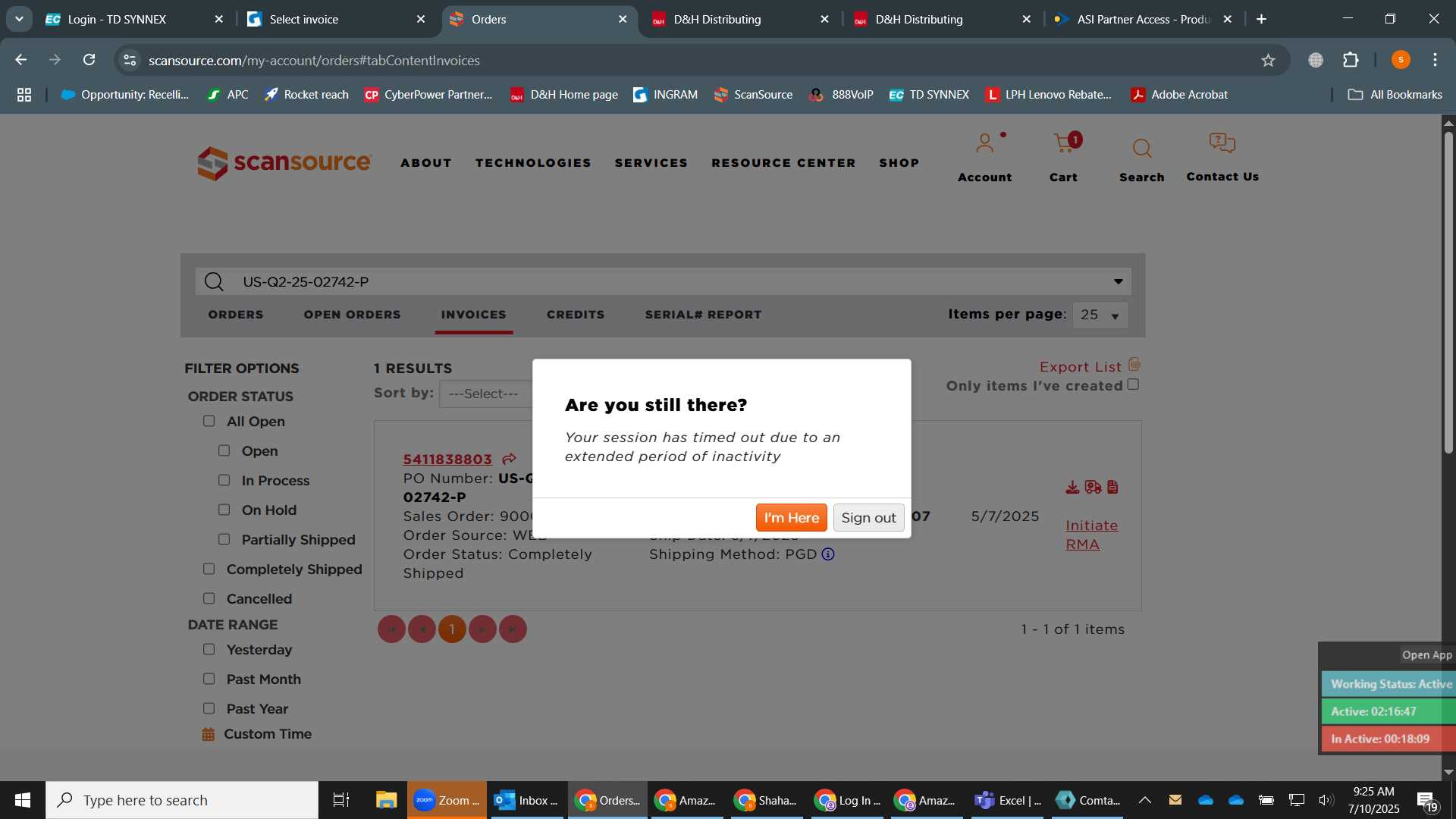Open the Chrome profile avatar
The image size is (1456, 819).
[1401, 60]
